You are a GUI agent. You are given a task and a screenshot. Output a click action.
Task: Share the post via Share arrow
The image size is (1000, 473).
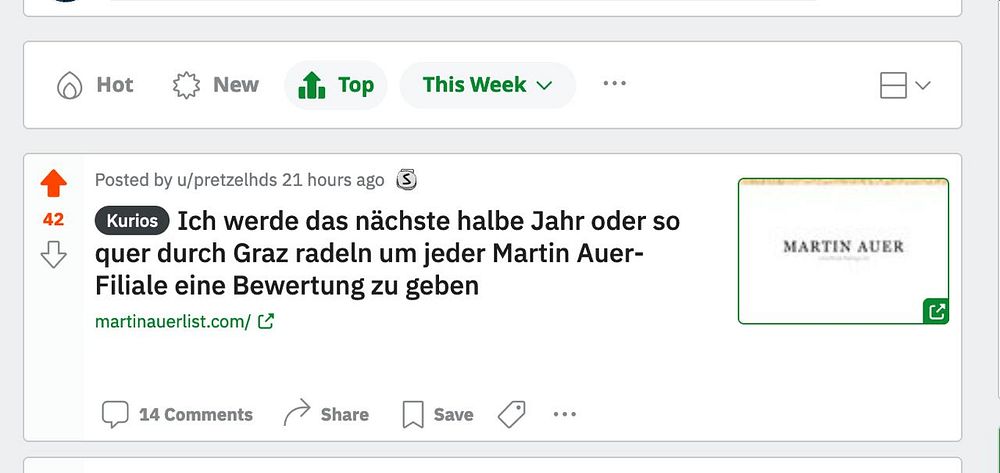pyautogui.click(x=327, y=414)
